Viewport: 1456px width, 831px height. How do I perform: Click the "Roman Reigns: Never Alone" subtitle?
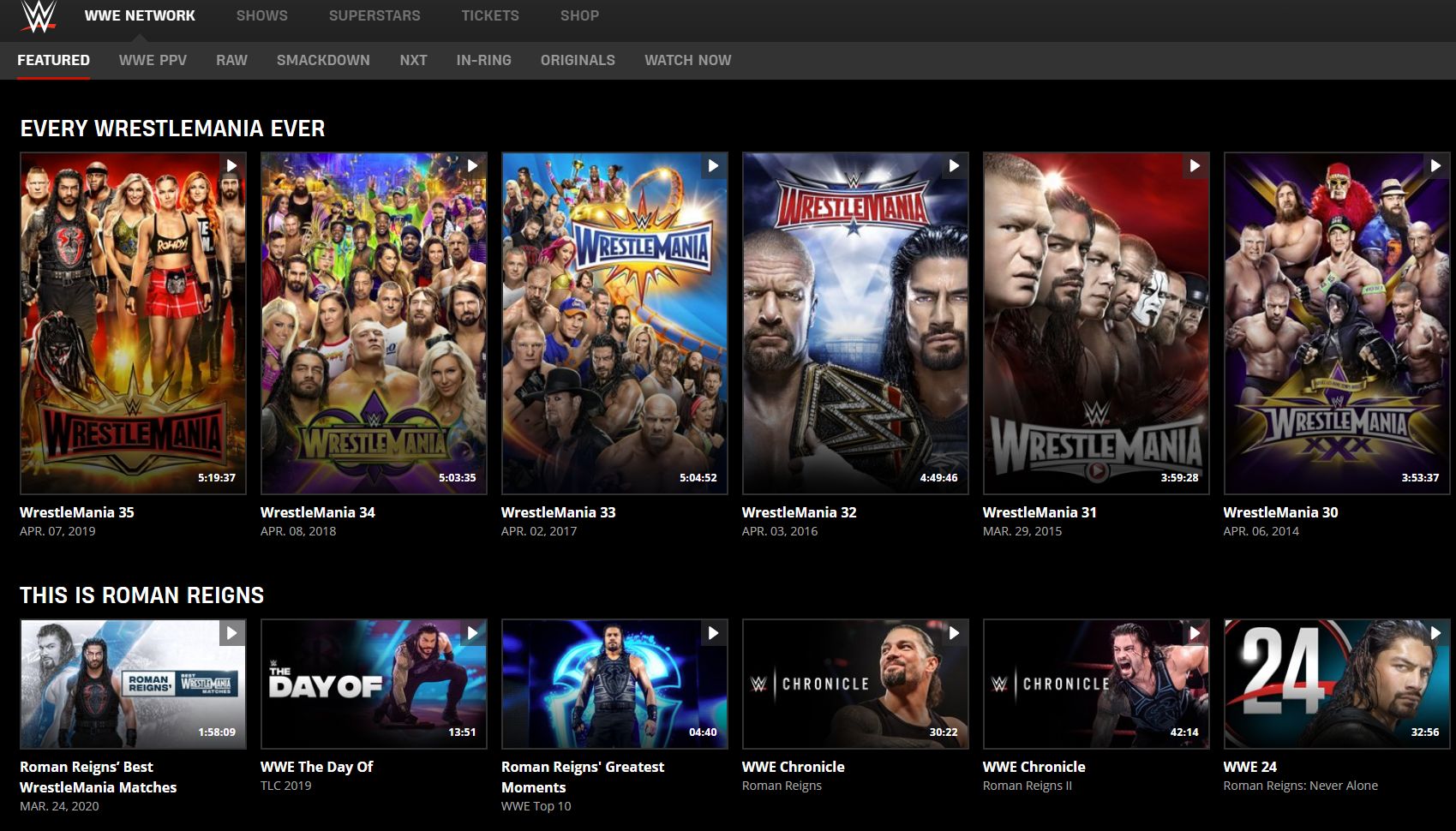(x=1301, y=786)
